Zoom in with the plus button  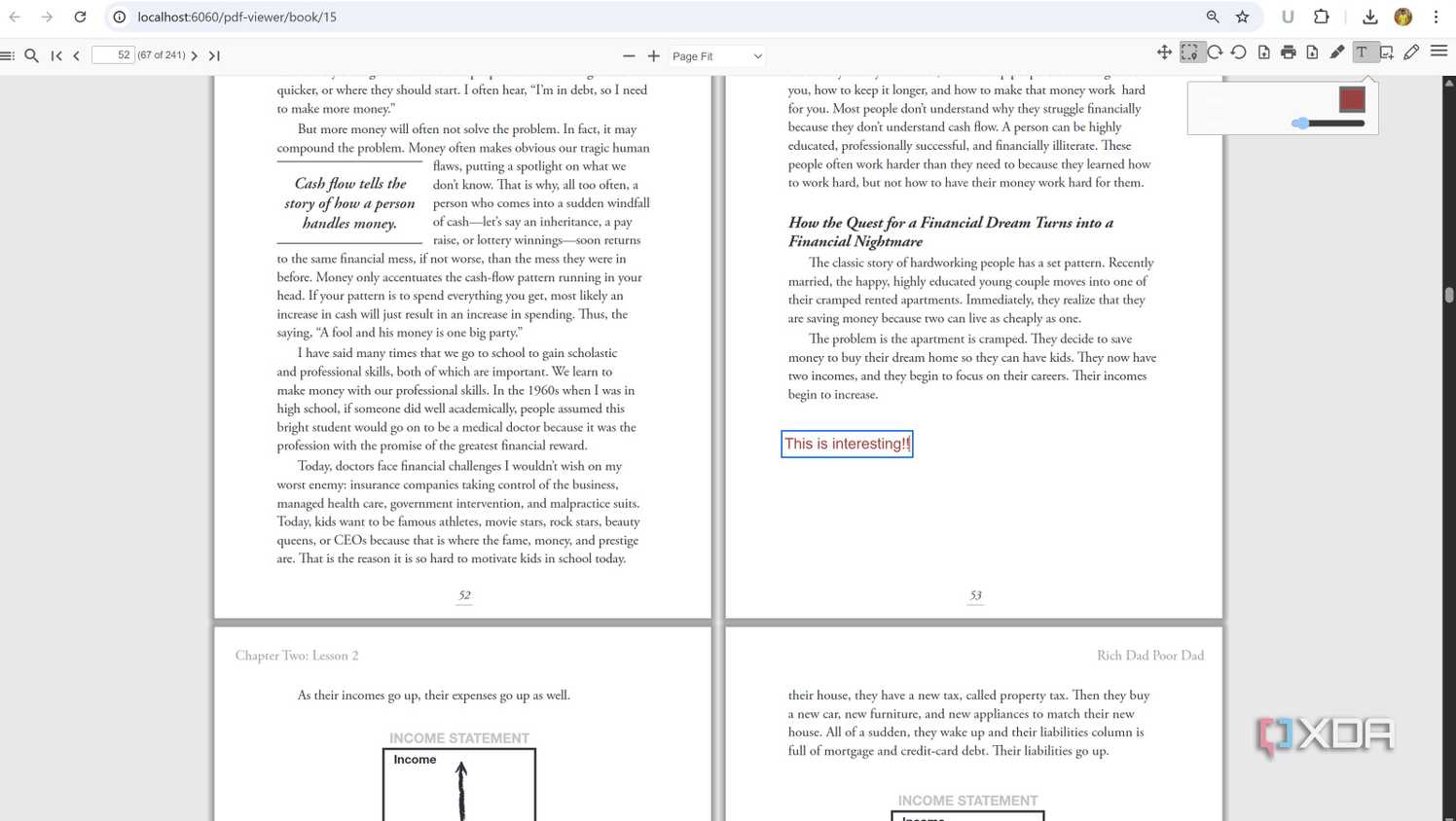(653, 55)
